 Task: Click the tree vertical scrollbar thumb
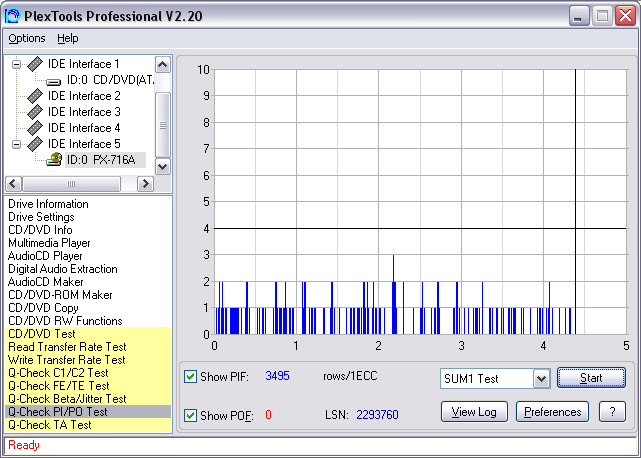(163, 125)
